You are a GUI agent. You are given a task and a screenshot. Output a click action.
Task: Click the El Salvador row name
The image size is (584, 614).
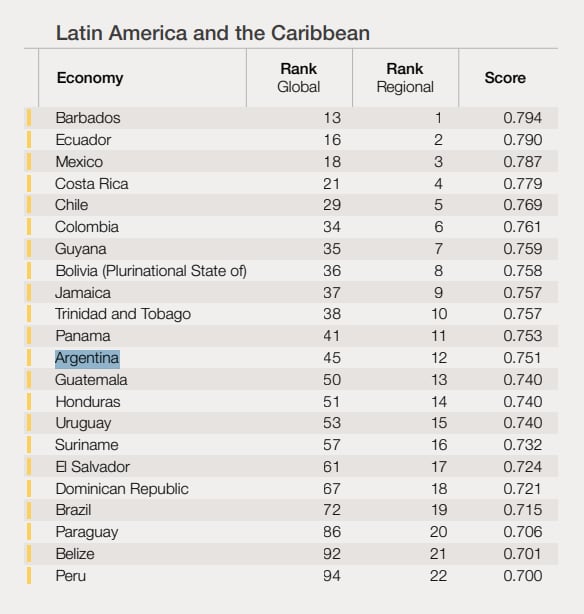point(92,467)
